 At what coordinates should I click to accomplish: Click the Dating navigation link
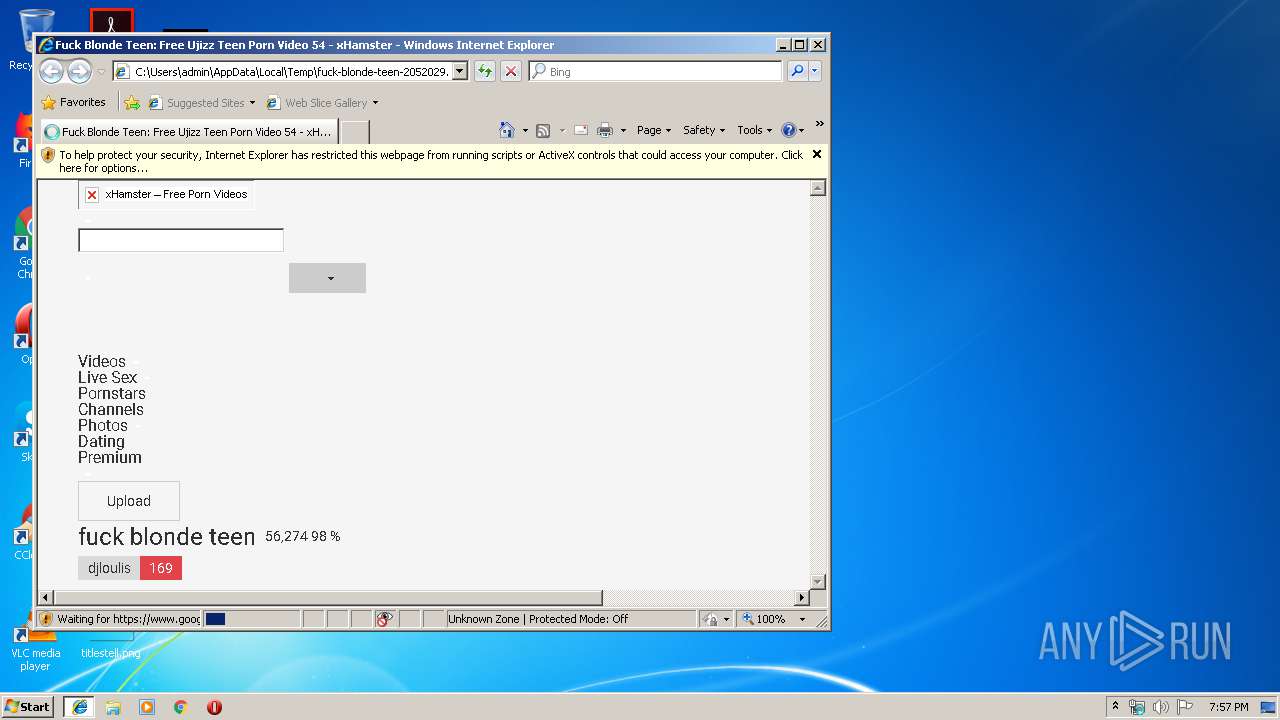point(101,441)
